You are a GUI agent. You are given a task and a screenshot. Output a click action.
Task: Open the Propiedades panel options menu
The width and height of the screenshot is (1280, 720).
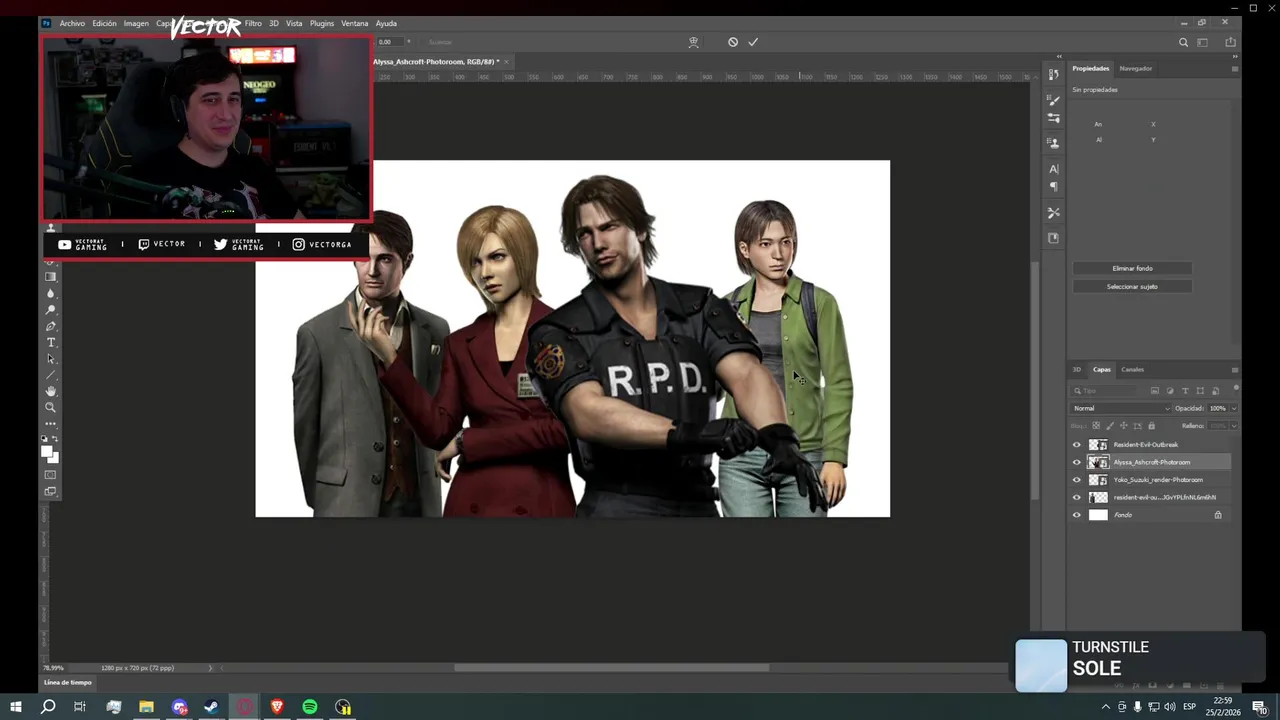(x=1235, y=69)
